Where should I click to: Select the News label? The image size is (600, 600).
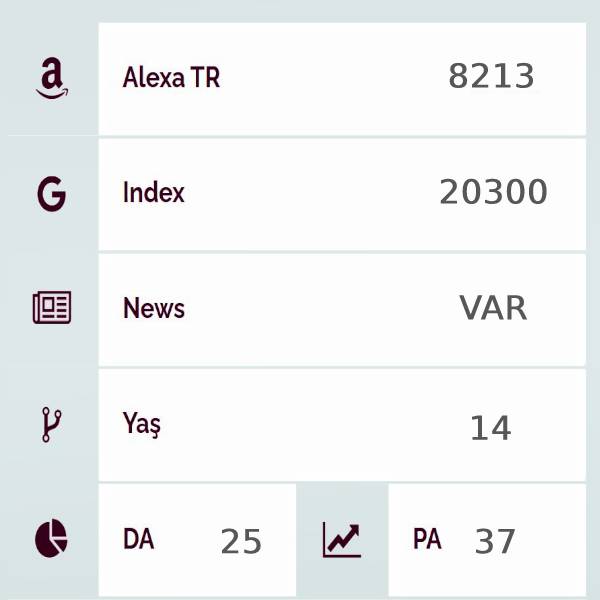click(x=154, y=308)
